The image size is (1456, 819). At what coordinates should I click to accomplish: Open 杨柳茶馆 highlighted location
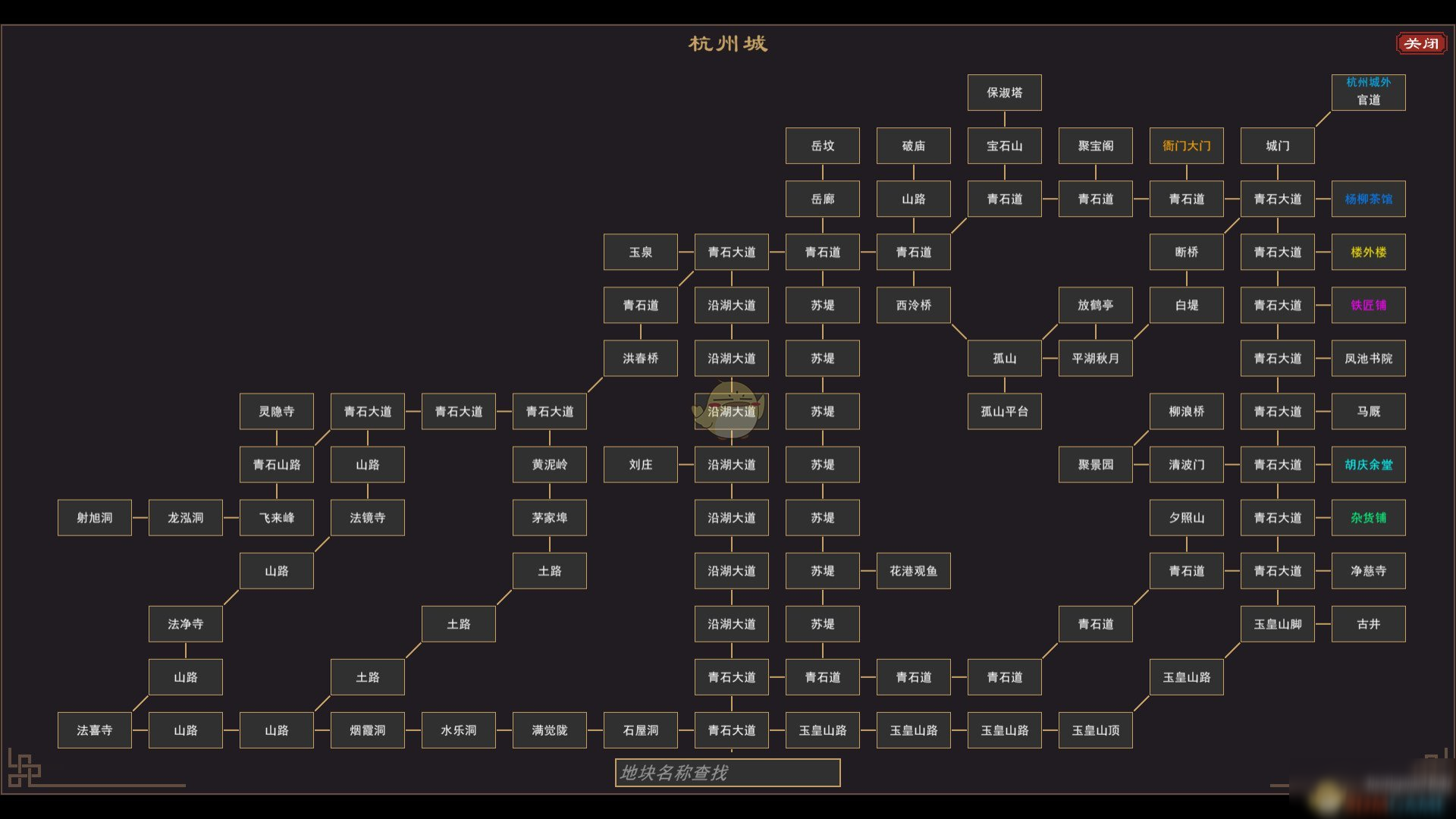click(1369, 199)
